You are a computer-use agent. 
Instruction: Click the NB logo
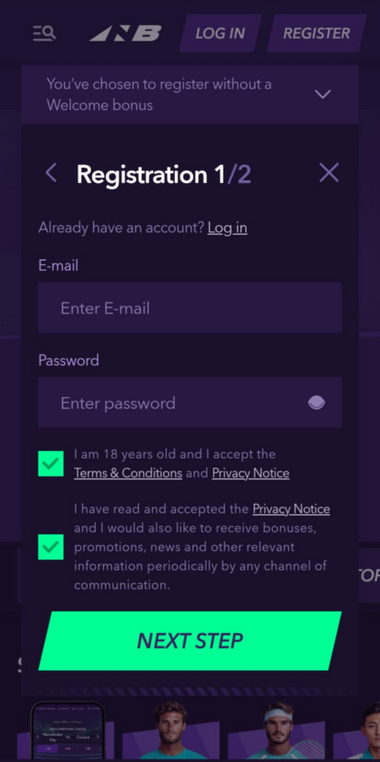tap(125, 33)
